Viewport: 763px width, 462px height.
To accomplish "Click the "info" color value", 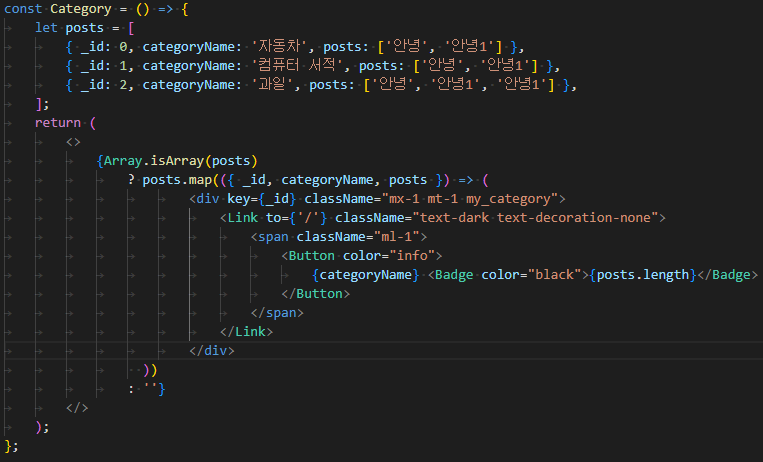I will pyautogui.click(x=412, y=256).
